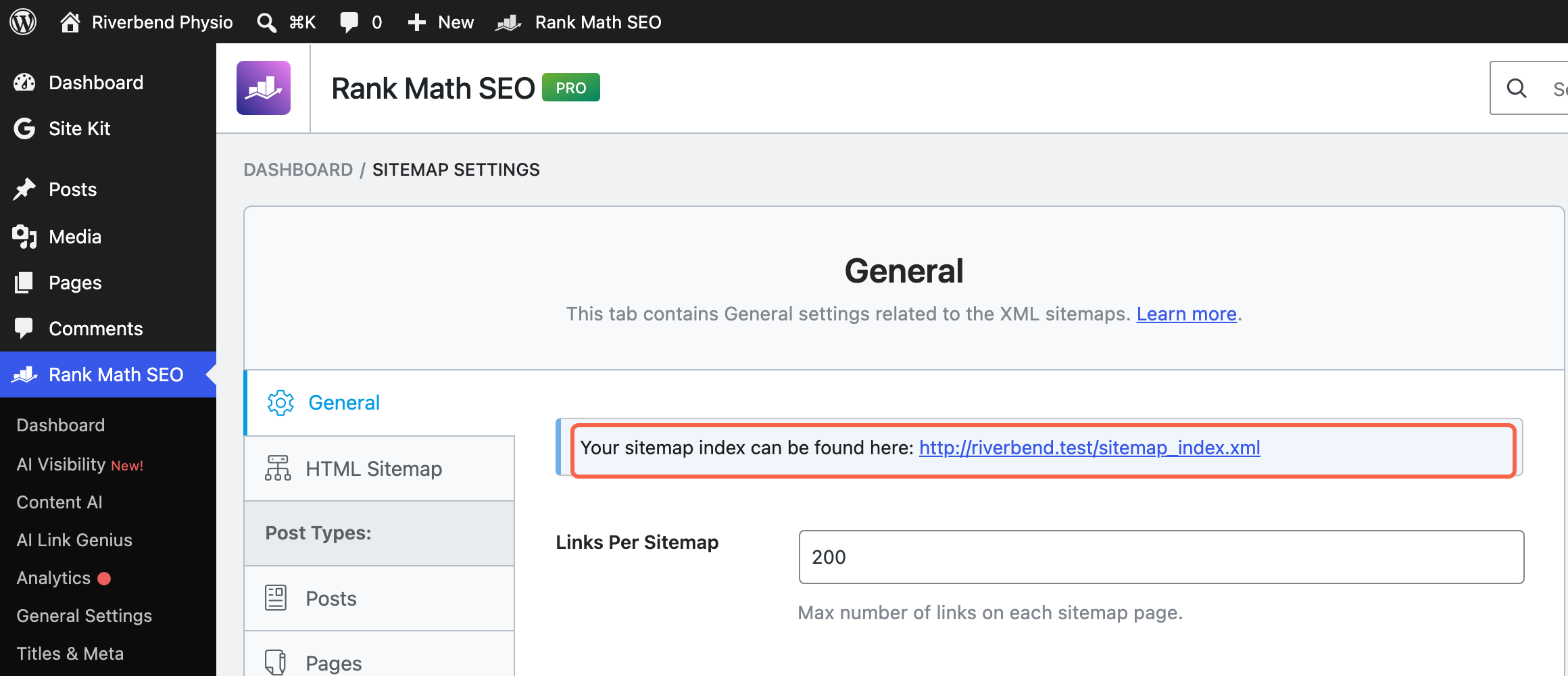Screen dimensions: 1568x676
Task: Click the WordPress logo icon
Action: [x=23, y=22]
